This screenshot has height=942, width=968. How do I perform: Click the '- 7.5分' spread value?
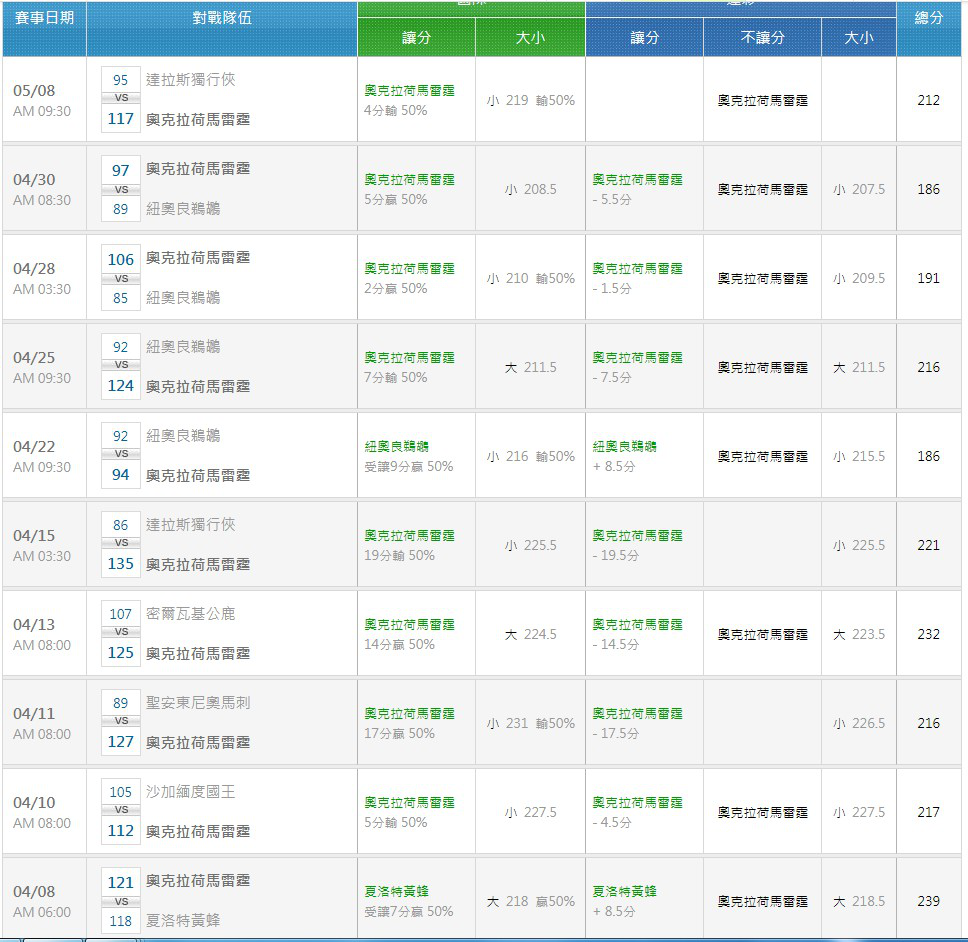612,377
